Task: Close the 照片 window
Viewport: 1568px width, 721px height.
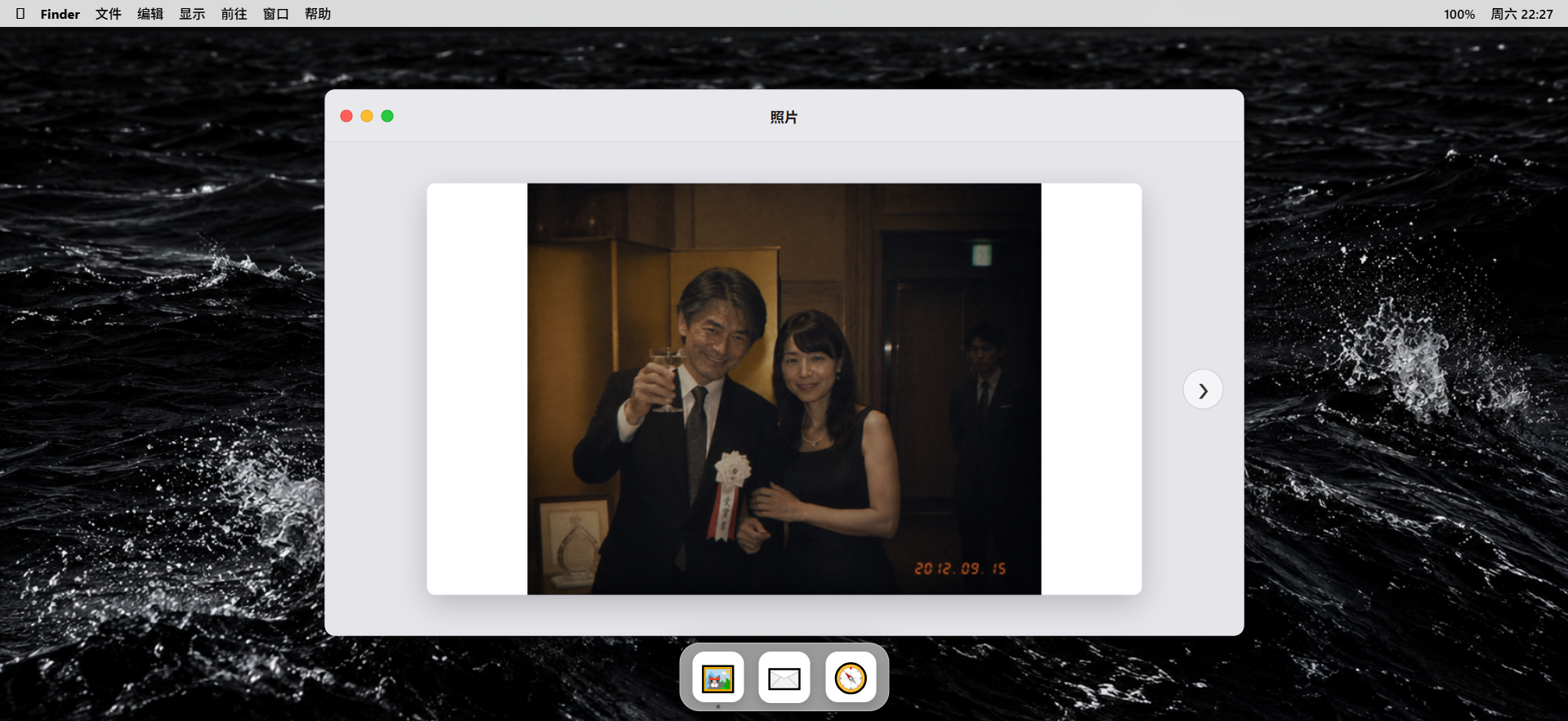Action: [x=346, y=116]
